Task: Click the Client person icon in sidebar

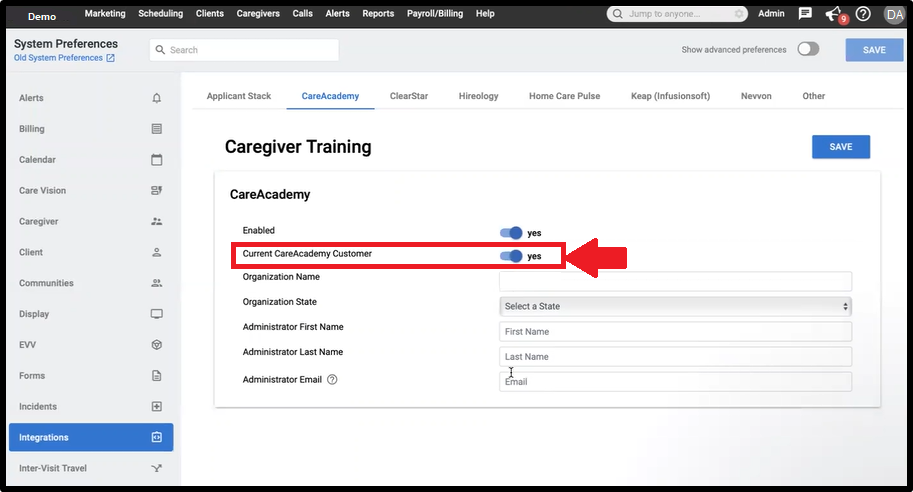Action: tap(157, 252)
